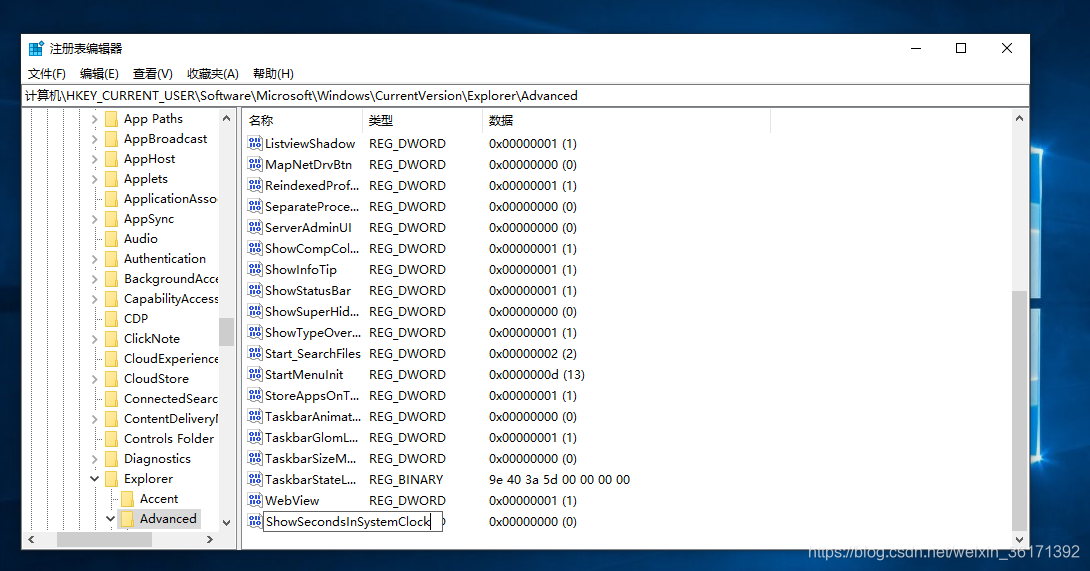Open the 收藏夹(A) menu
1090x571 pixels.
(213, 74)
